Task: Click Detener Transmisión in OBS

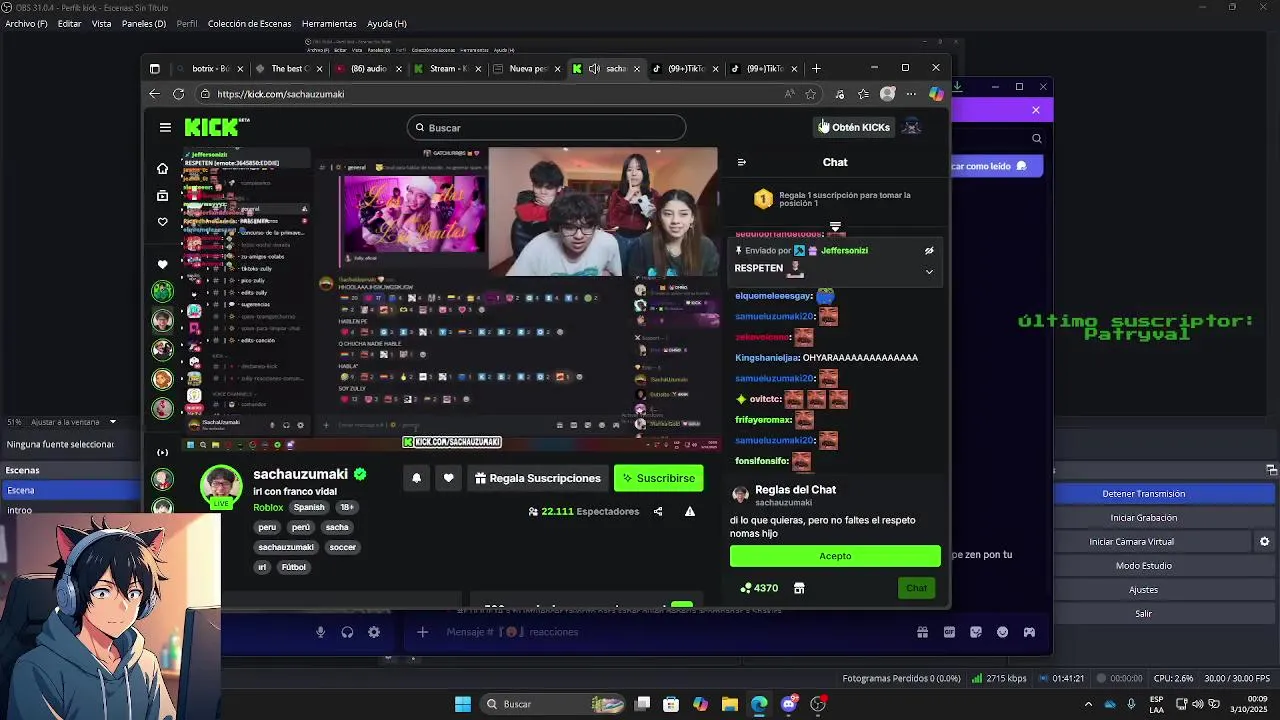Action: 1143,494
